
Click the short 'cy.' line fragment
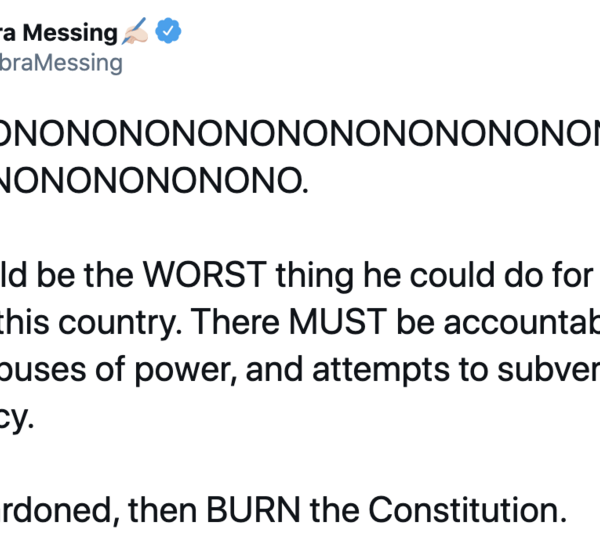pos(17,416)
